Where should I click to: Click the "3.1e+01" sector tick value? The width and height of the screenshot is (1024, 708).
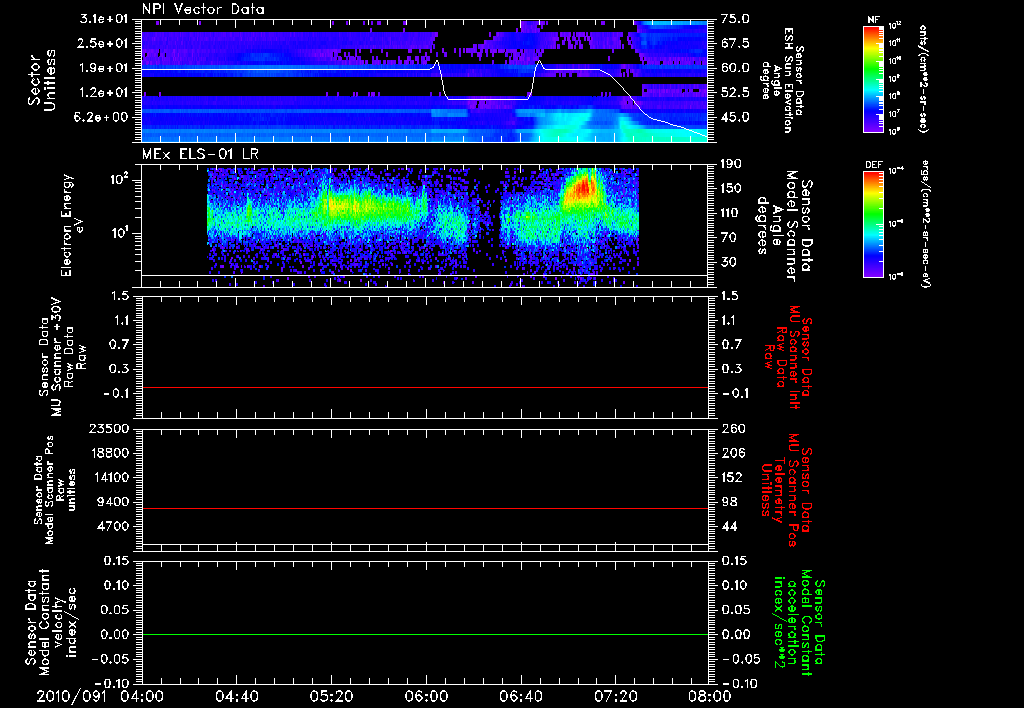tap(104, 19)
